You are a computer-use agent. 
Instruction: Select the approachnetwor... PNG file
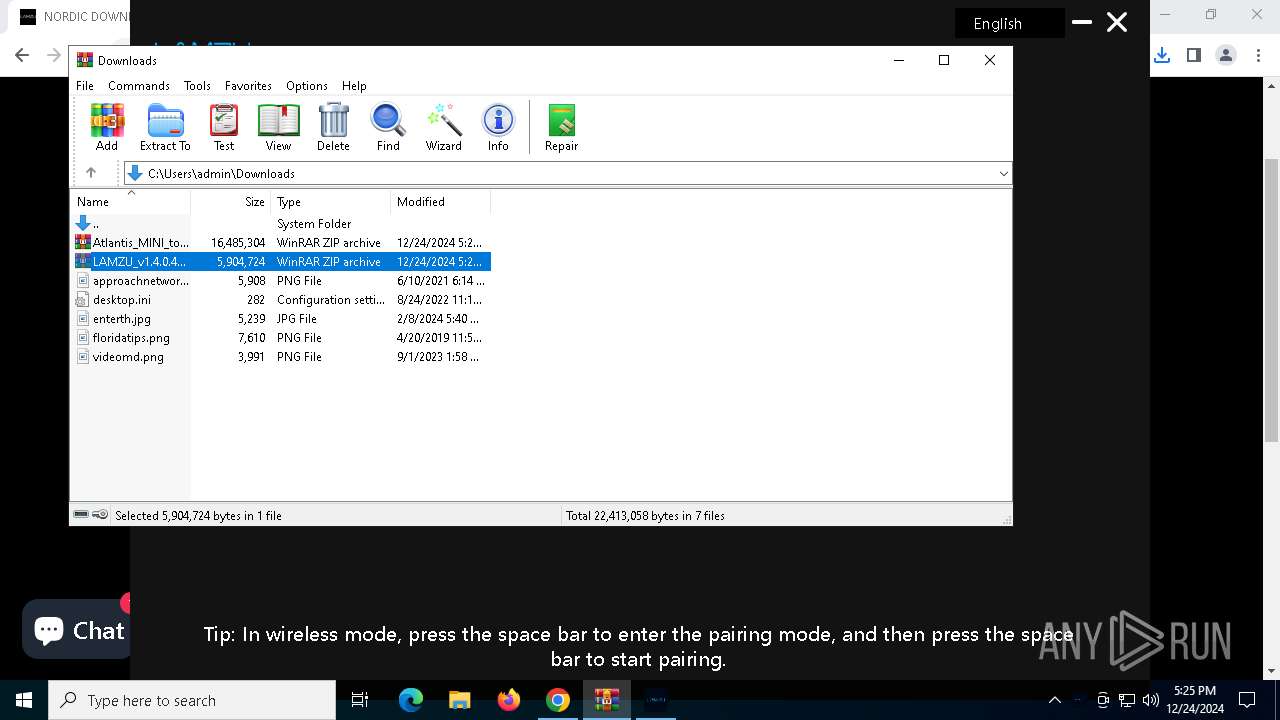pyautogui.click(x=282, y=281)
